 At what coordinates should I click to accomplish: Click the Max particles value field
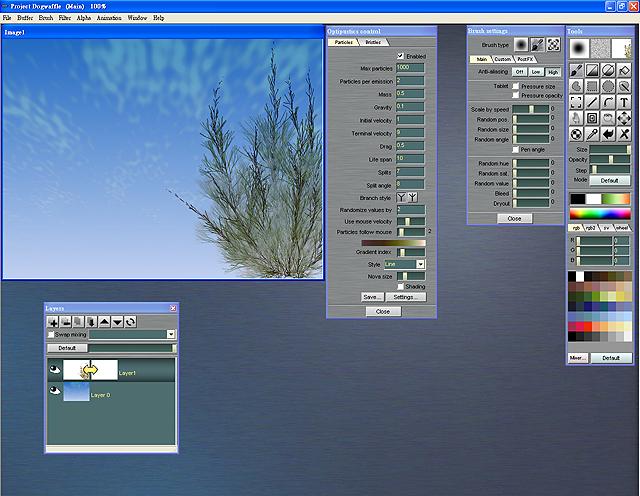click(411, 67)
